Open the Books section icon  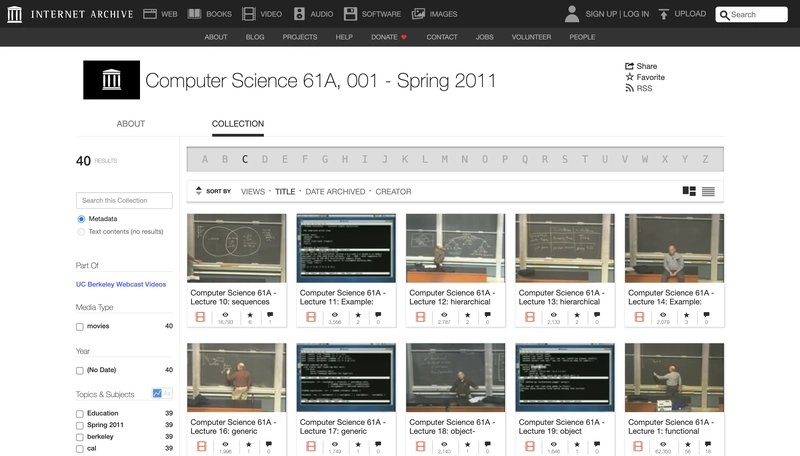[194, 14]
